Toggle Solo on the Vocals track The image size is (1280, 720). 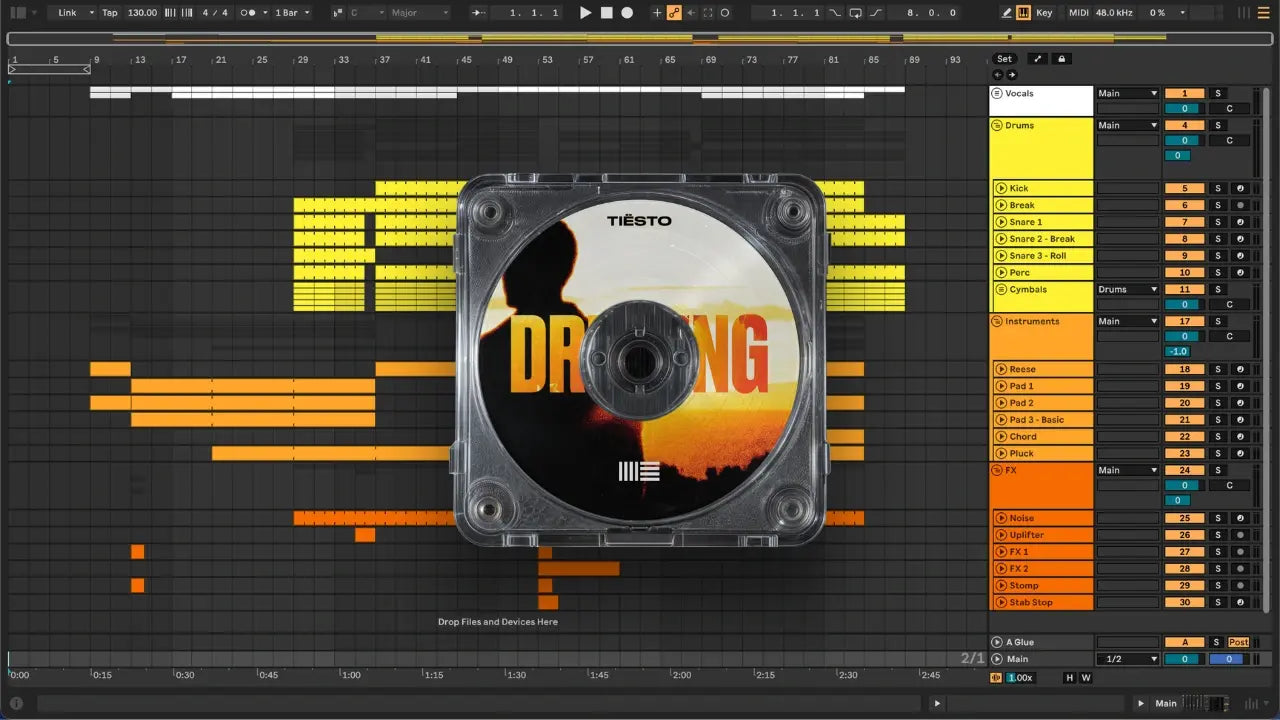pos(1218,93)
